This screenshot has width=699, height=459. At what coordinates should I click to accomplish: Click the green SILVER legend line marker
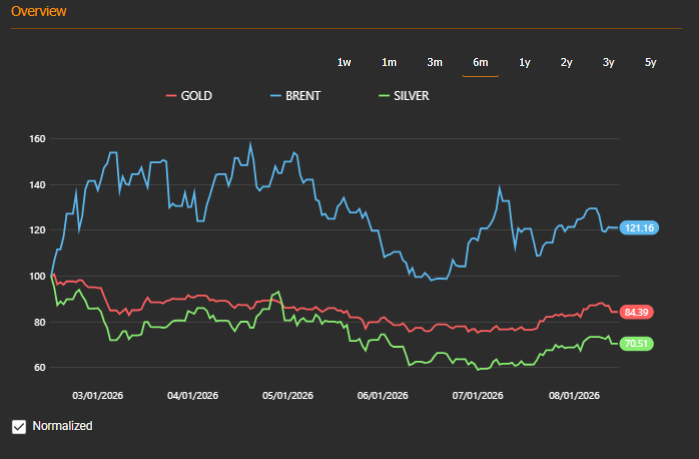tap(384, 96)
